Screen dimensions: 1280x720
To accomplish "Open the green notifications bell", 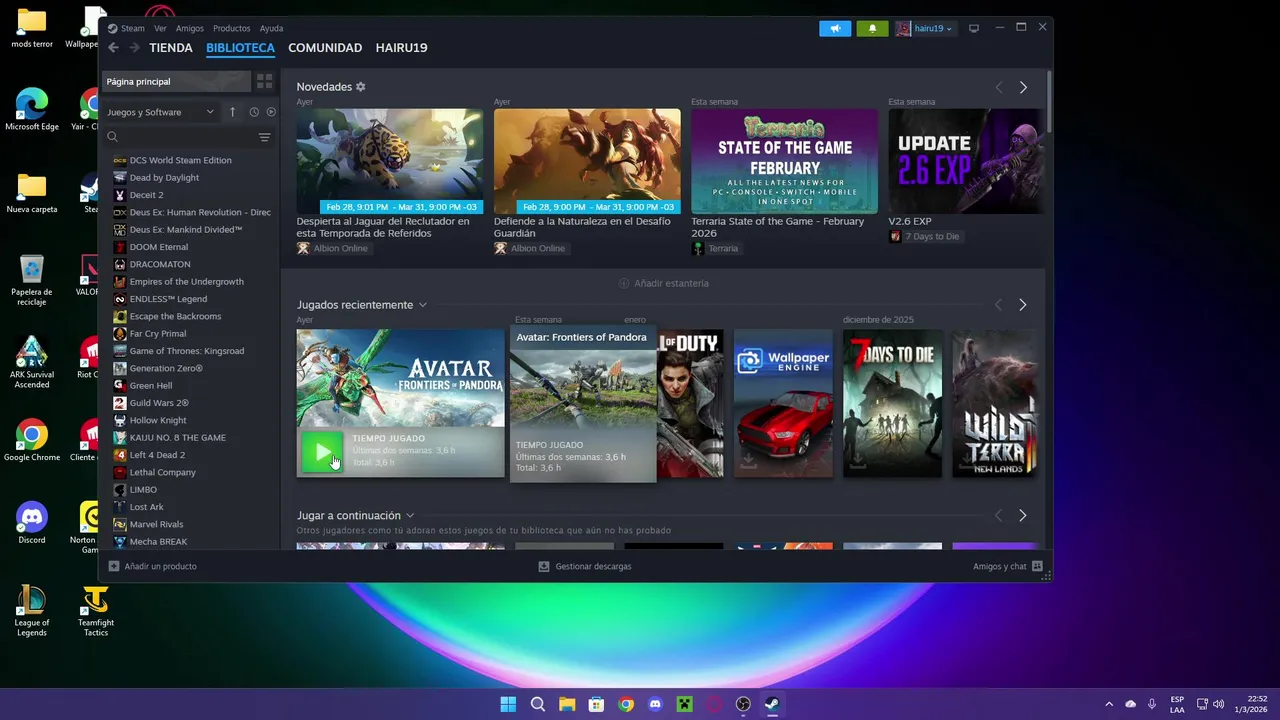I will pos(872,28).
